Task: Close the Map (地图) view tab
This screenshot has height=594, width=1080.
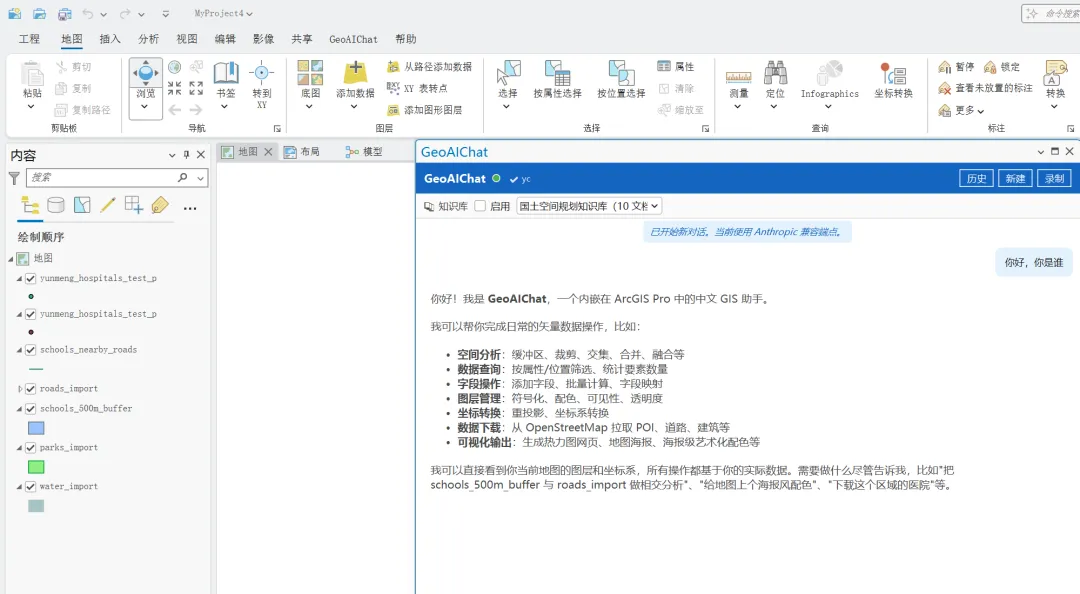Action: [x=268, y=152]
